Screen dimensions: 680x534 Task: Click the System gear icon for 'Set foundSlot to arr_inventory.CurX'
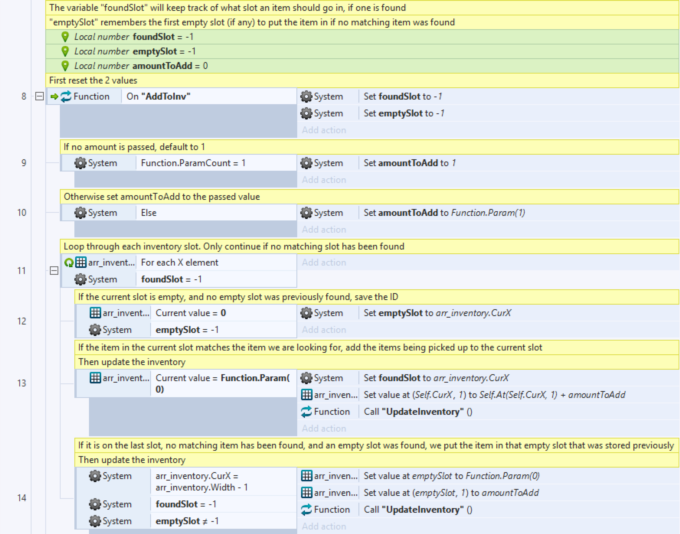point(306,378)
